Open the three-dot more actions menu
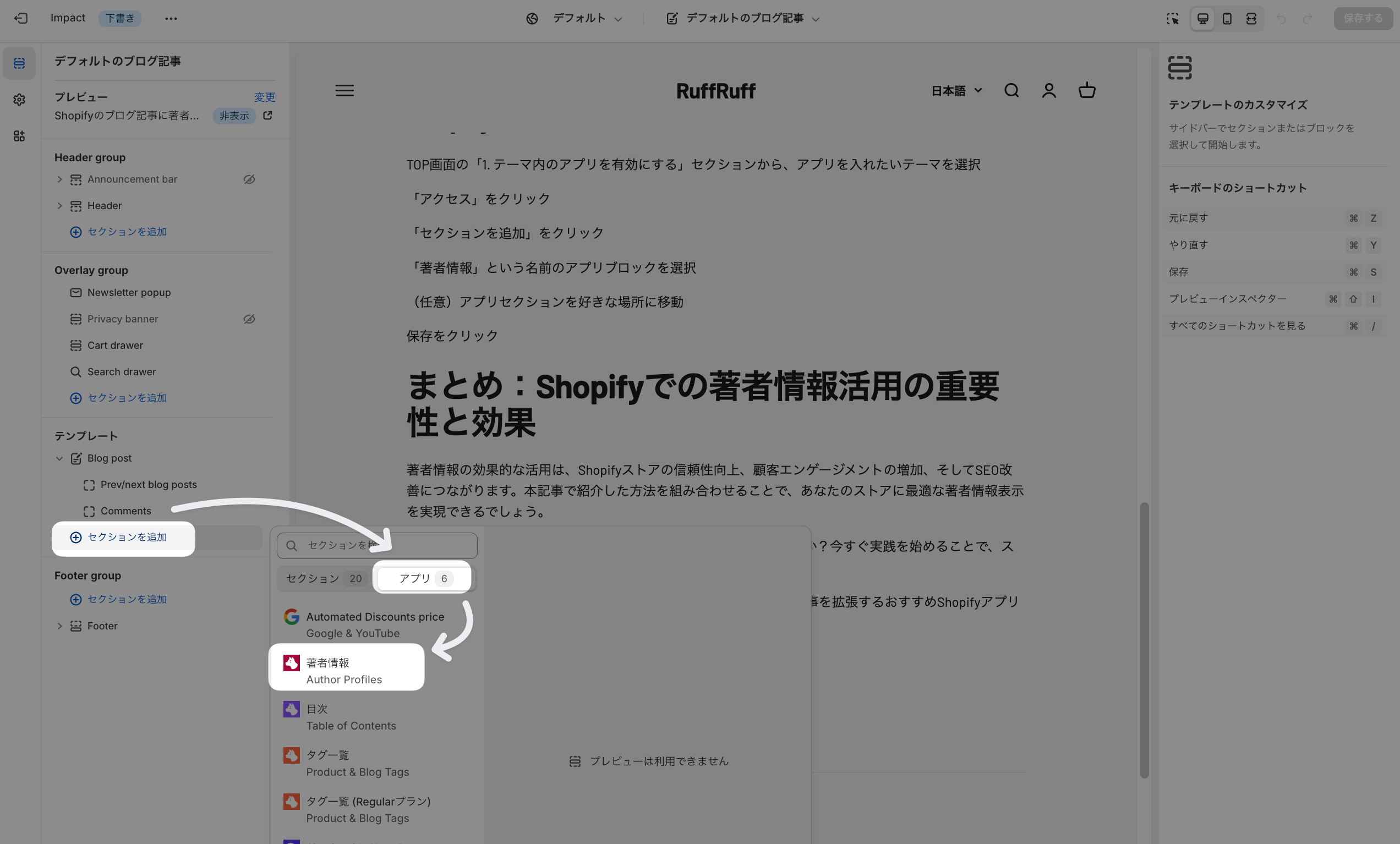Image resolution: width=1400 pixels, height=844 pixels. point(171,18)
